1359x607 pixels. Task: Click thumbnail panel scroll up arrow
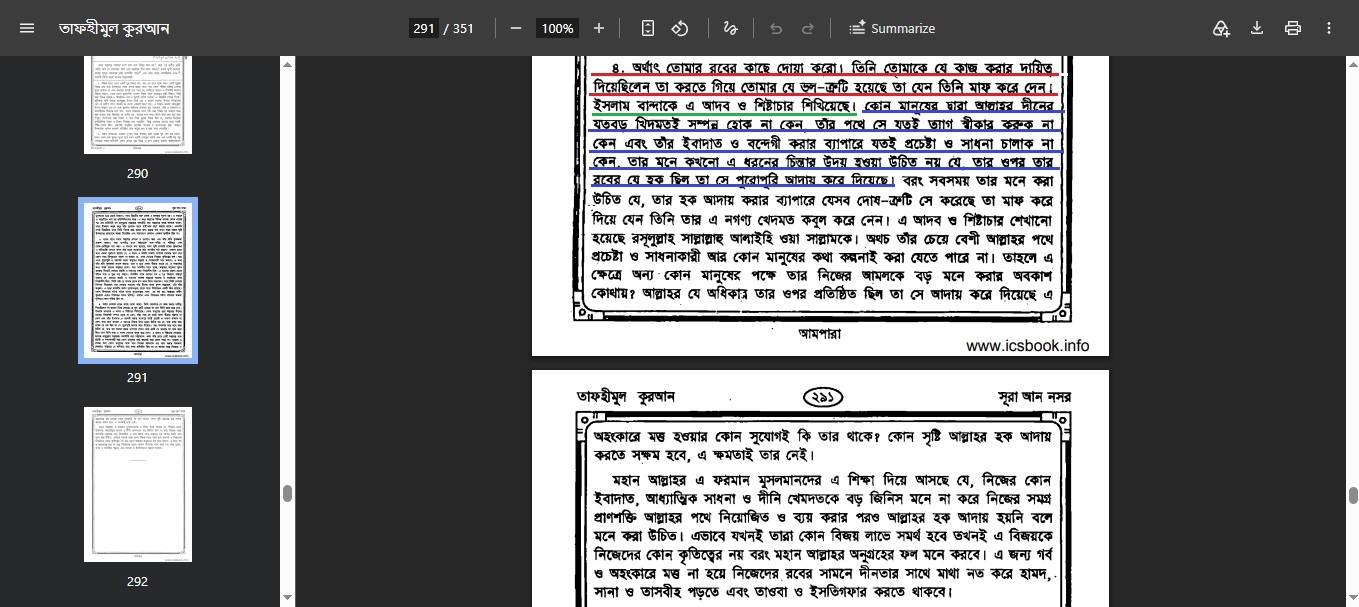[x=287, y=64]
